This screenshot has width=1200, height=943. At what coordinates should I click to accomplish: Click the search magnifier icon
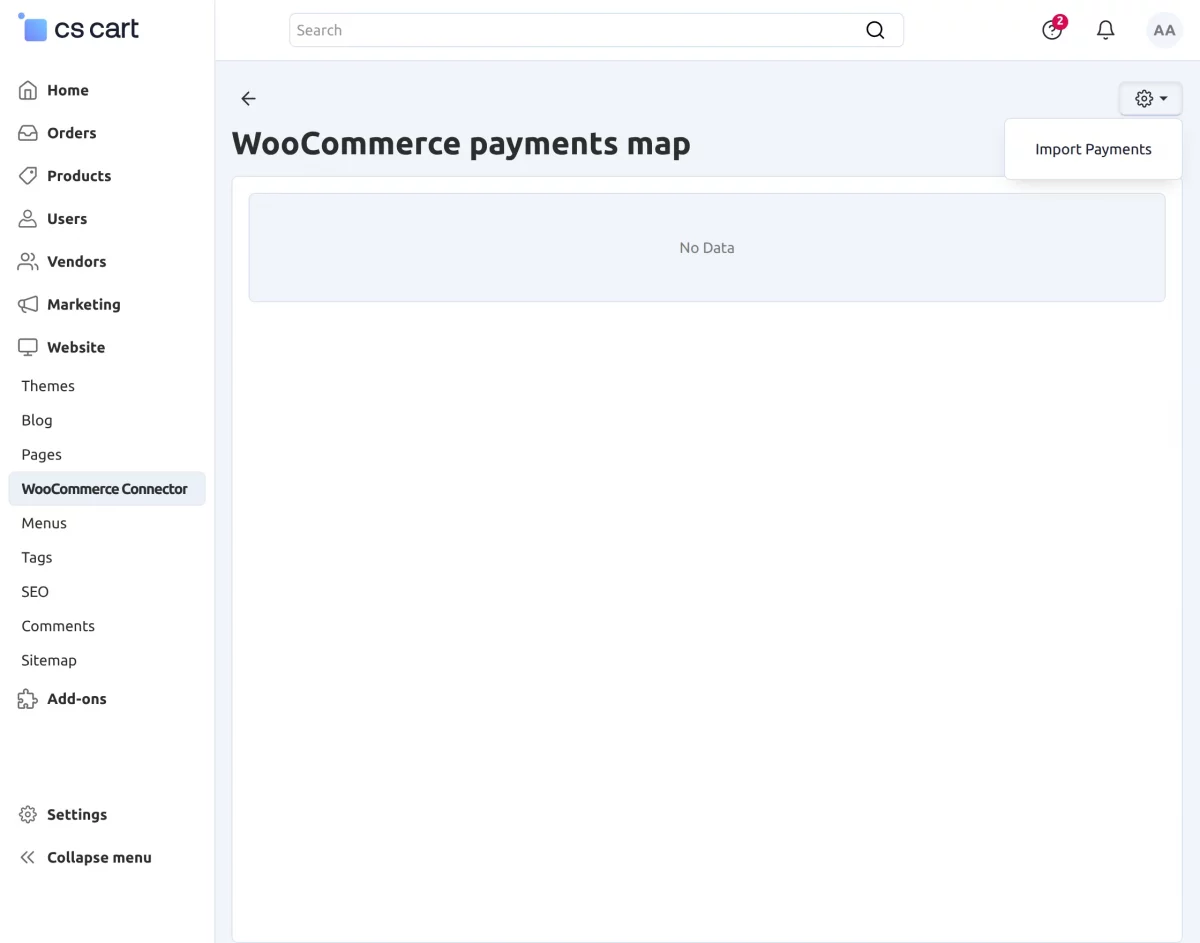point(875,30)
